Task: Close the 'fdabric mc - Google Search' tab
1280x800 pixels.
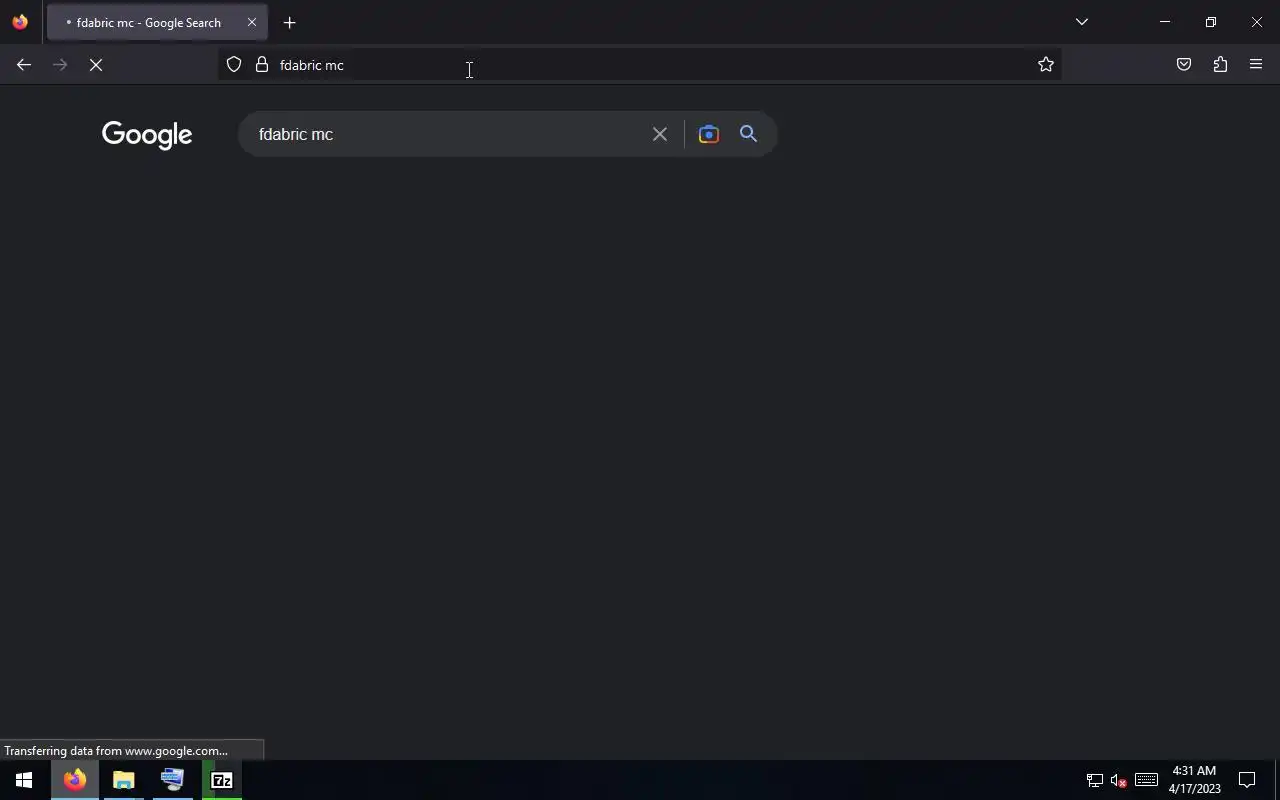Action: 252,22
